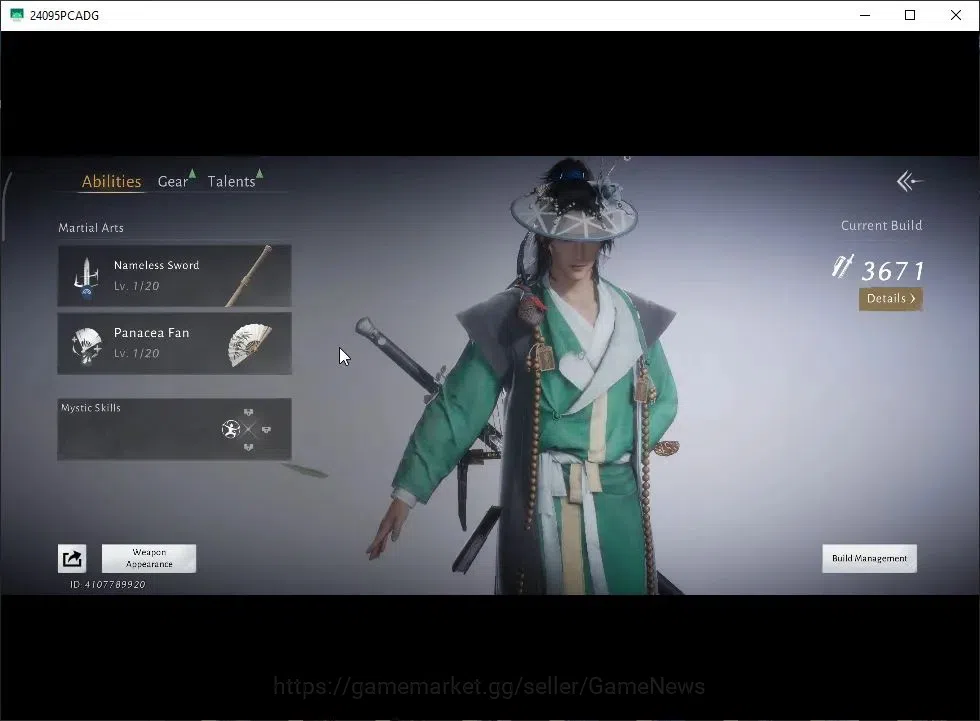
Task: Open the Talents tab
Action: (x=231, y=181)
